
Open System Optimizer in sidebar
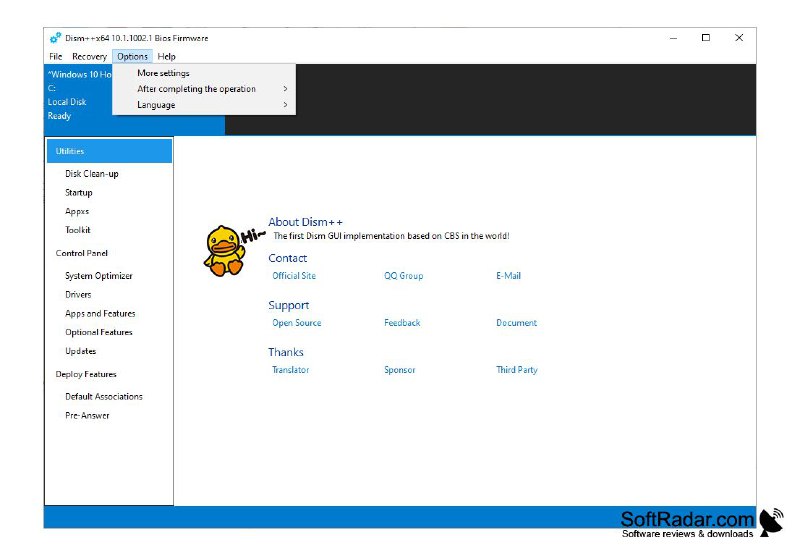coord(99,276)
